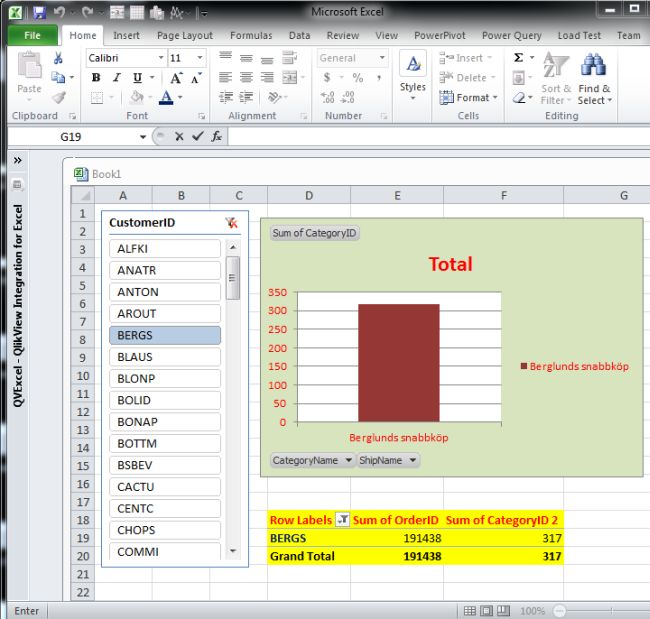Click the Save icon in quick access toolbar
This screenshot has width=650, height=619.
point(39,12)
